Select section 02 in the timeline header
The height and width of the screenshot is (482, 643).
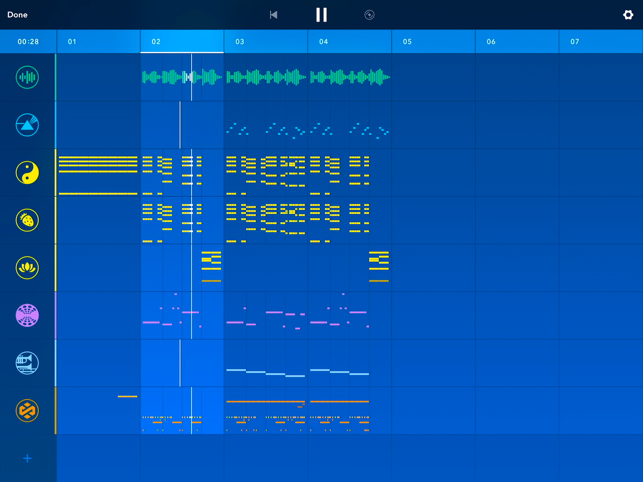182,41
